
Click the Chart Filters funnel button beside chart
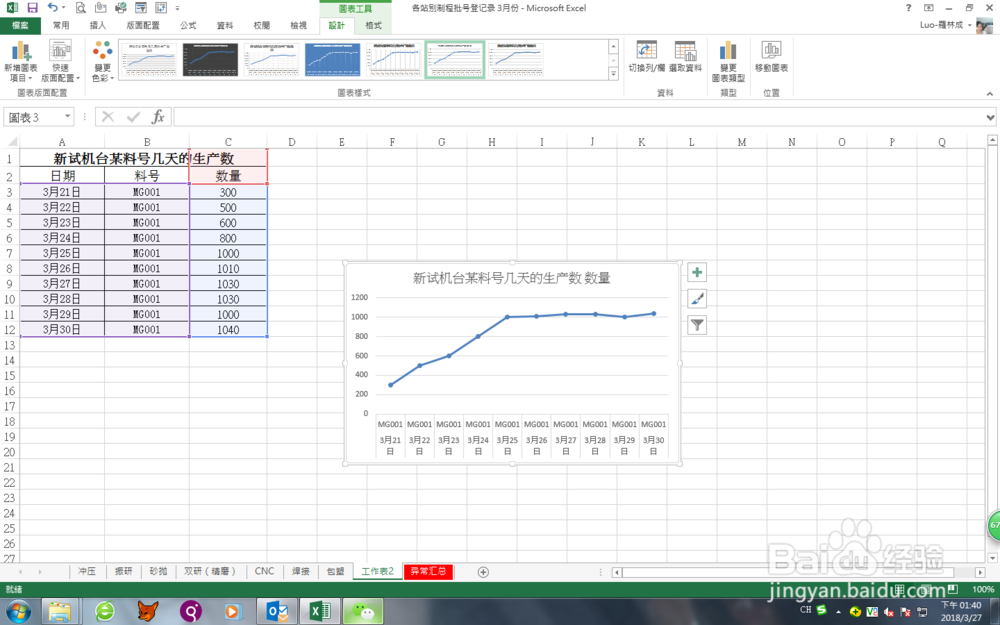697,325
